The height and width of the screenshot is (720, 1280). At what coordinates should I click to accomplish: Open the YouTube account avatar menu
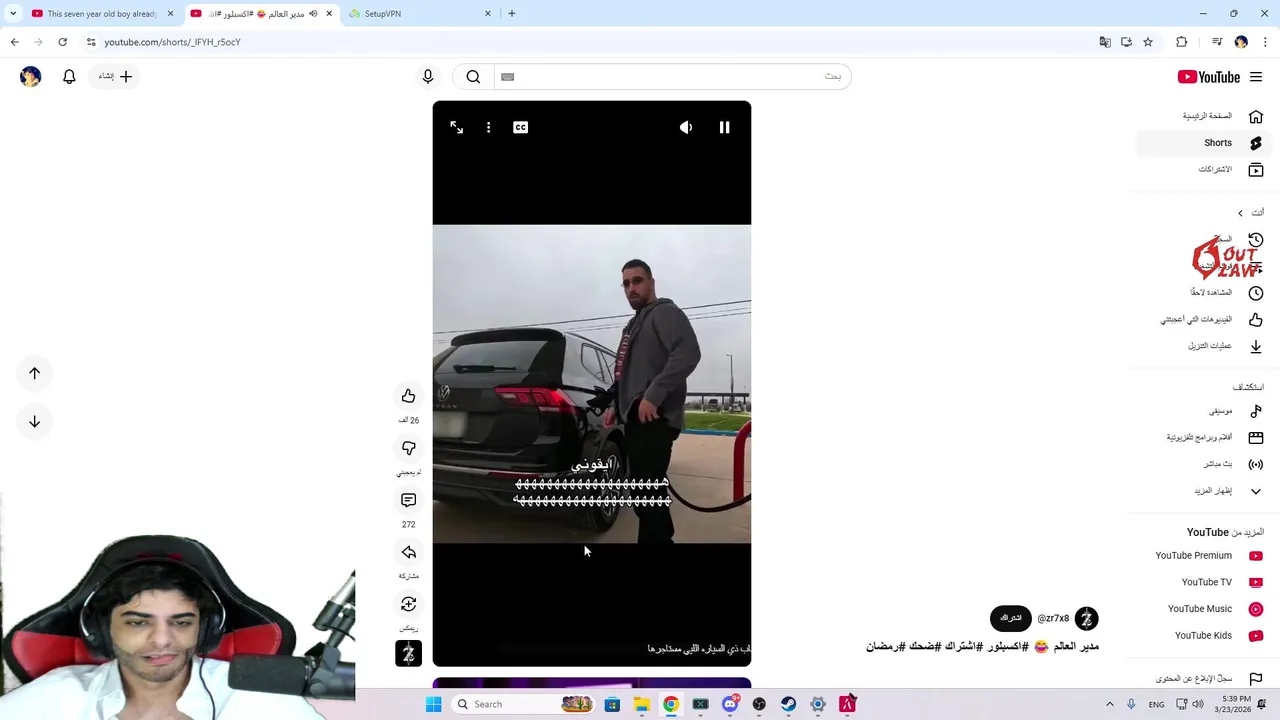[30, 77]
